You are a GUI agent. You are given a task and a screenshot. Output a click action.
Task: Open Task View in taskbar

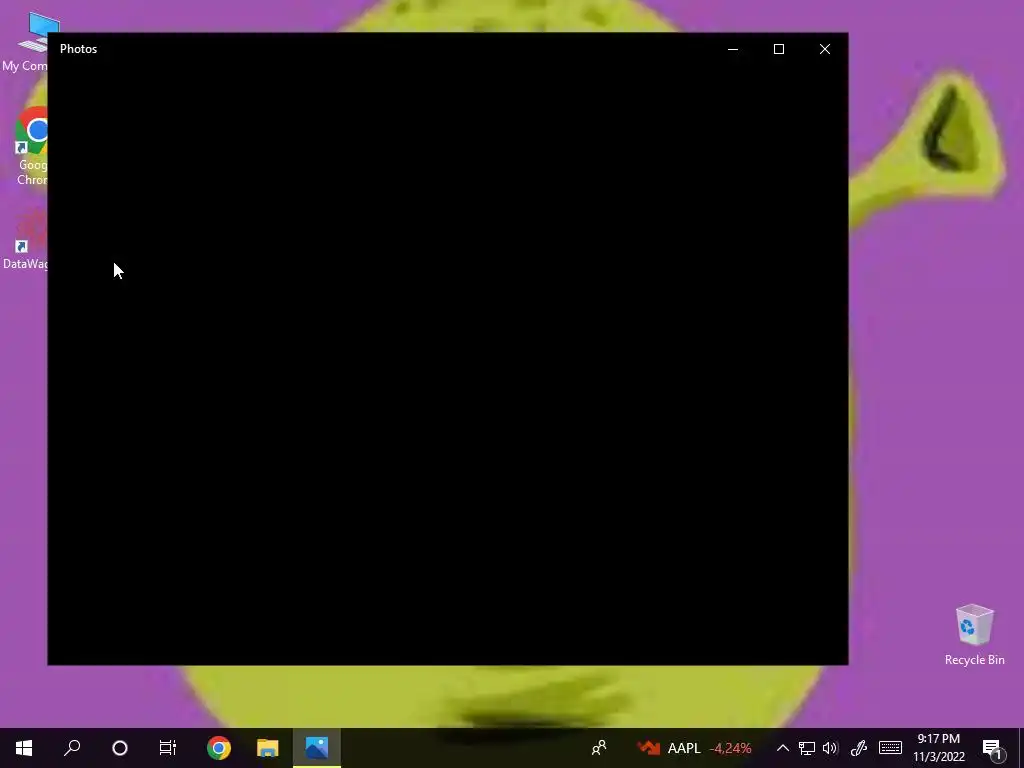coord(168,748)
